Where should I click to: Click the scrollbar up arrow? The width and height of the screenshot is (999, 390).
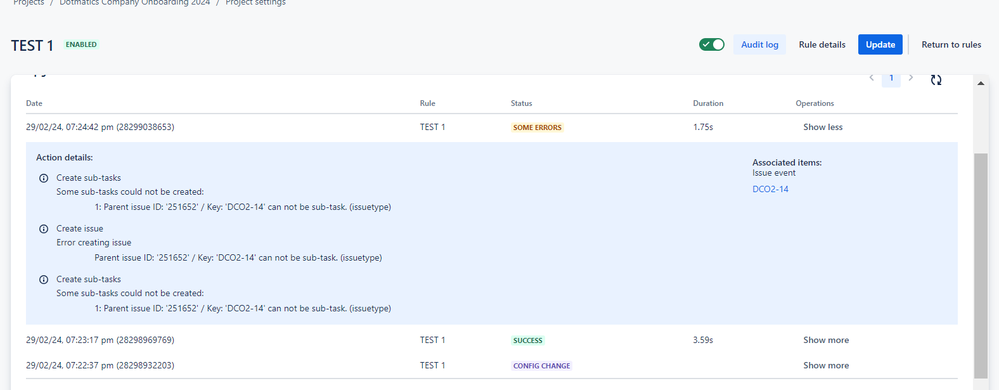[x=981, y=82]
